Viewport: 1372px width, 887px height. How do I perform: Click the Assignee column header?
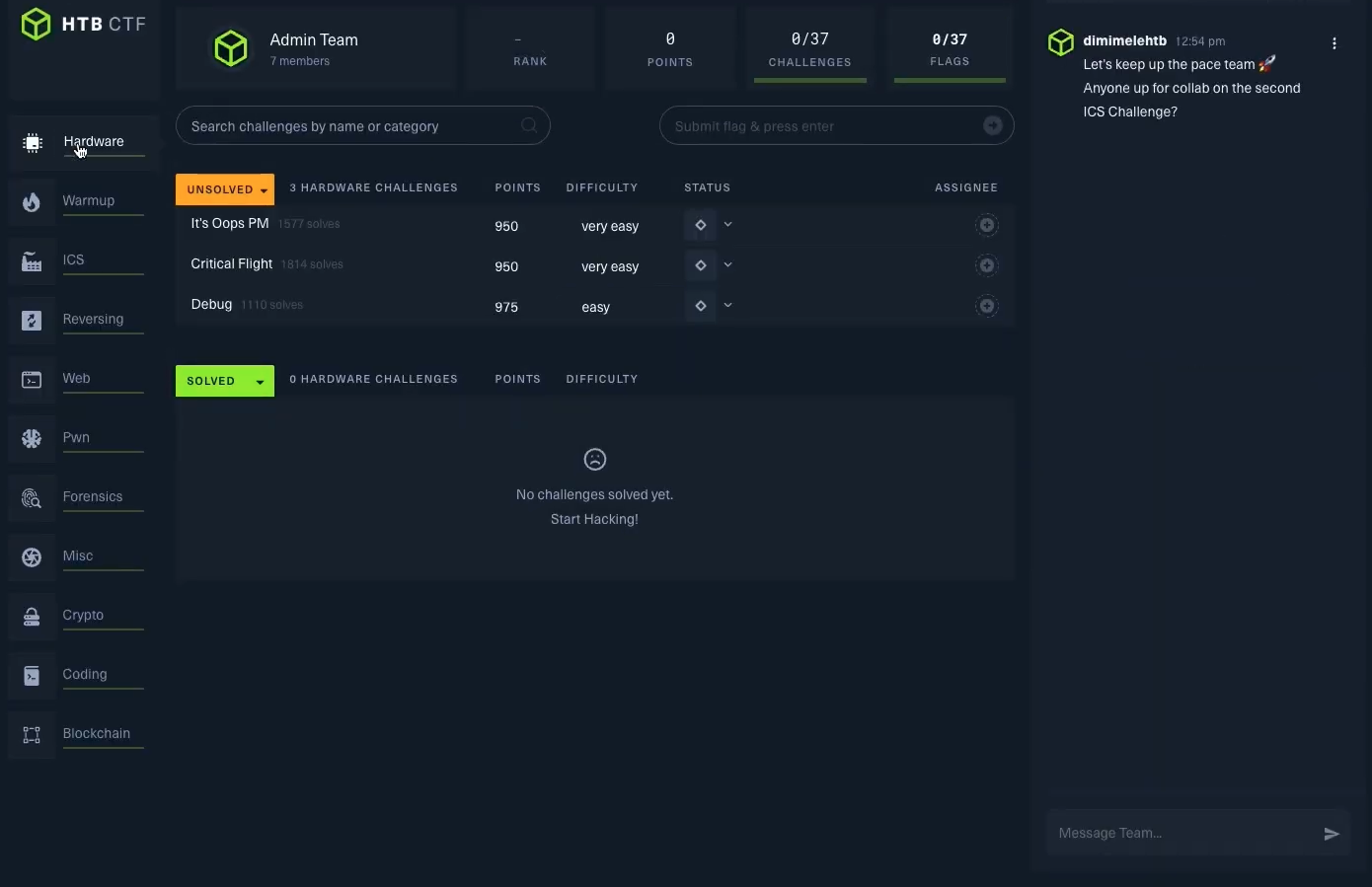click(x=966, y=187)
